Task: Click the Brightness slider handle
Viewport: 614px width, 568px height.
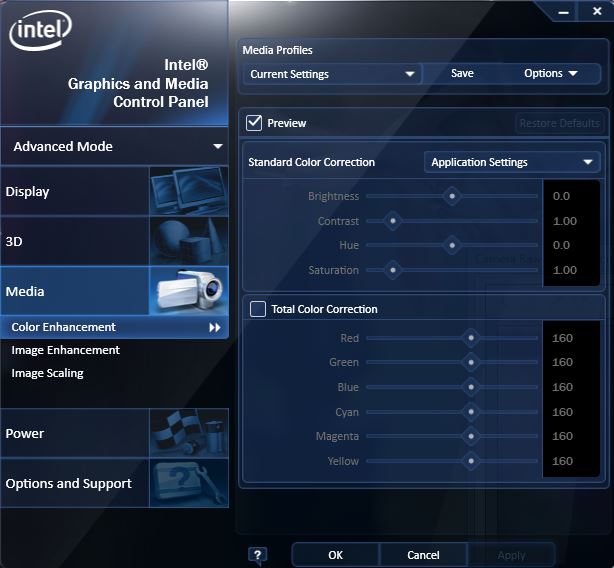Action: click(x=452, y=196)
